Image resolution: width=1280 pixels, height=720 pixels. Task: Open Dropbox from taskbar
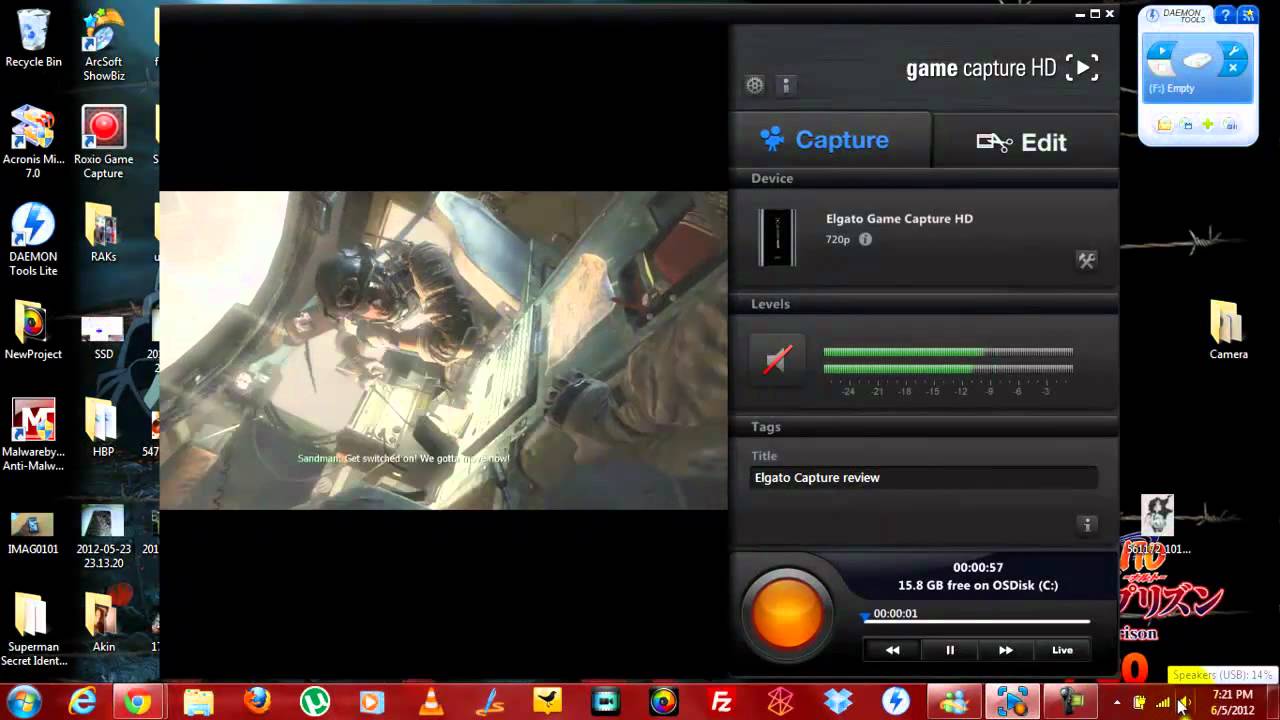[x=837, y=702]
